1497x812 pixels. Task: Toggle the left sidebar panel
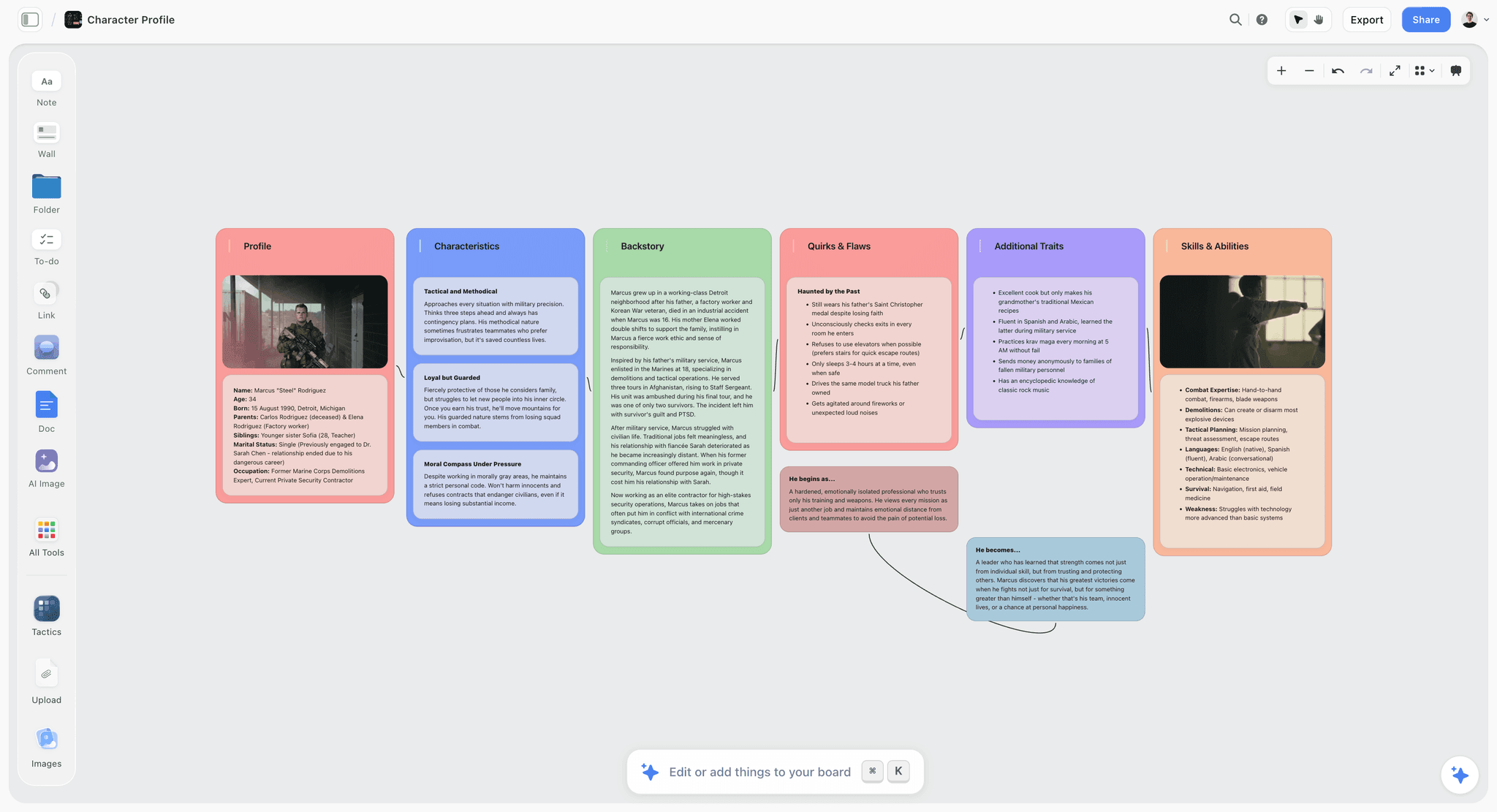pos(30,20)
